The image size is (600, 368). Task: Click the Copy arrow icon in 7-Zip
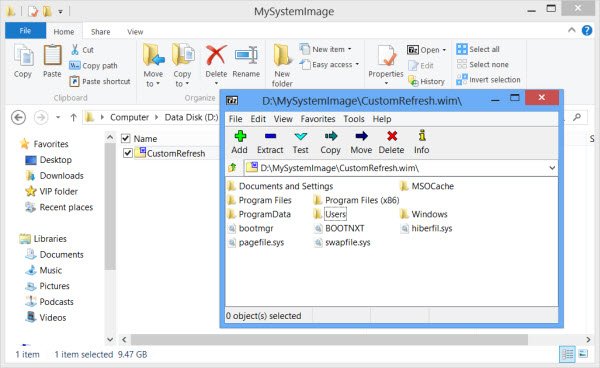pos(331,136)
